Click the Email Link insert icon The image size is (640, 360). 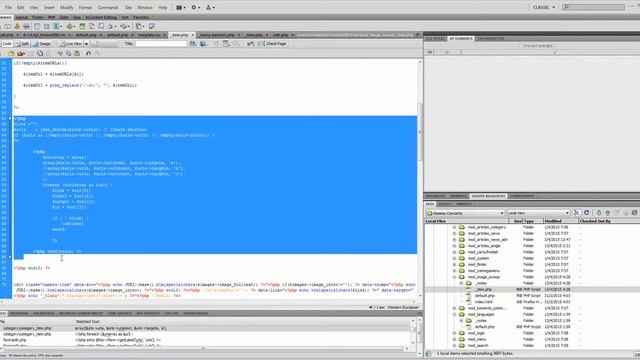coord(8,26)
